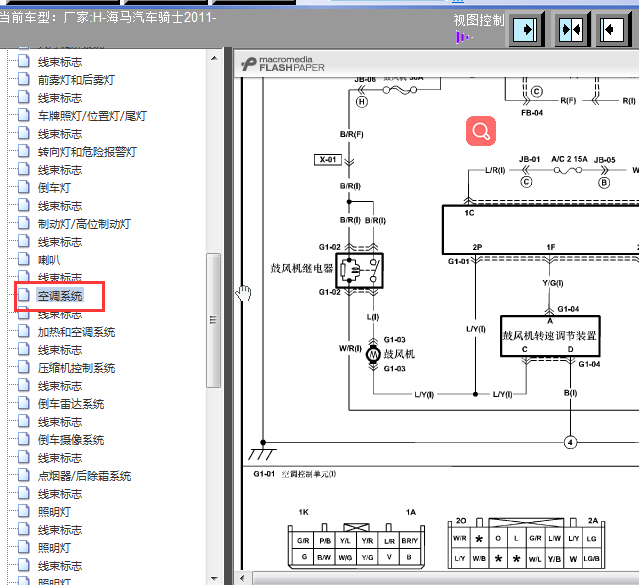The image size is (639, 585).
Task: Open the 倒车雷达系统 diagram entry
Action: [x=71, y=404]
